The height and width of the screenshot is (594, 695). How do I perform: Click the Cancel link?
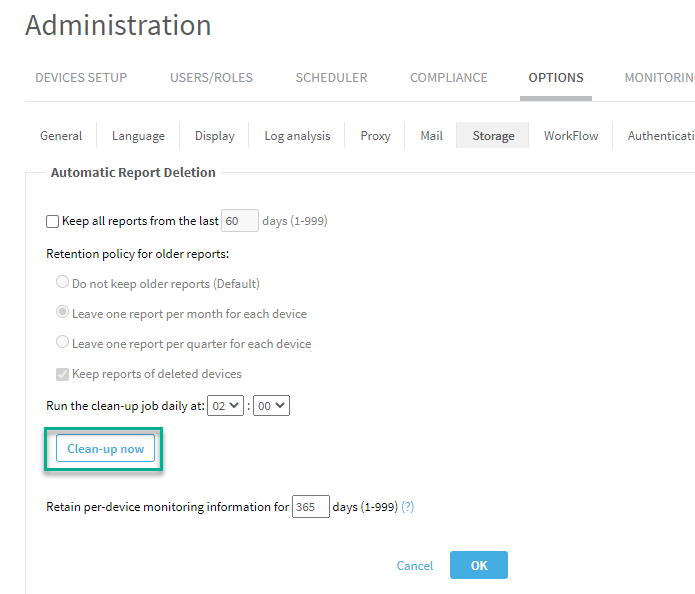(x=415, y=566)
